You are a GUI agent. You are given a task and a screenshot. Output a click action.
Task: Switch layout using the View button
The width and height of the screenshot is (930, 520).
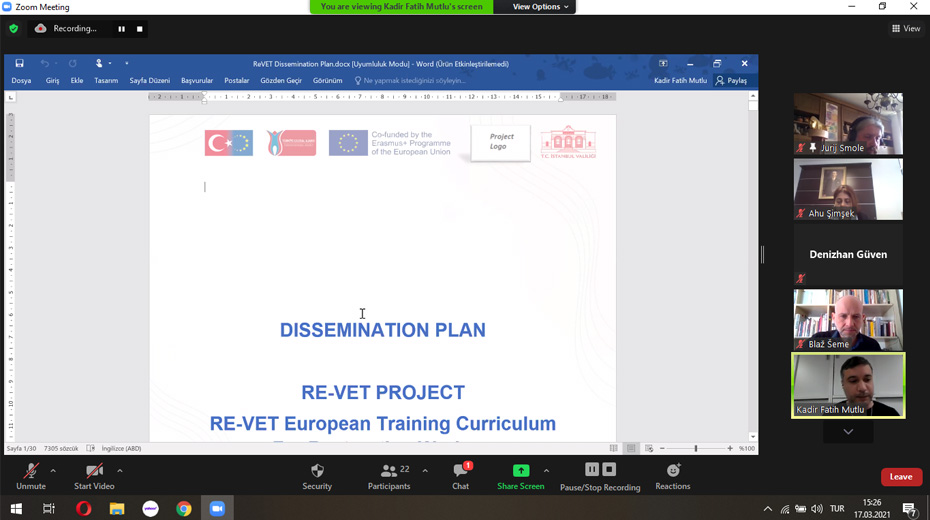tap(906, 29)
